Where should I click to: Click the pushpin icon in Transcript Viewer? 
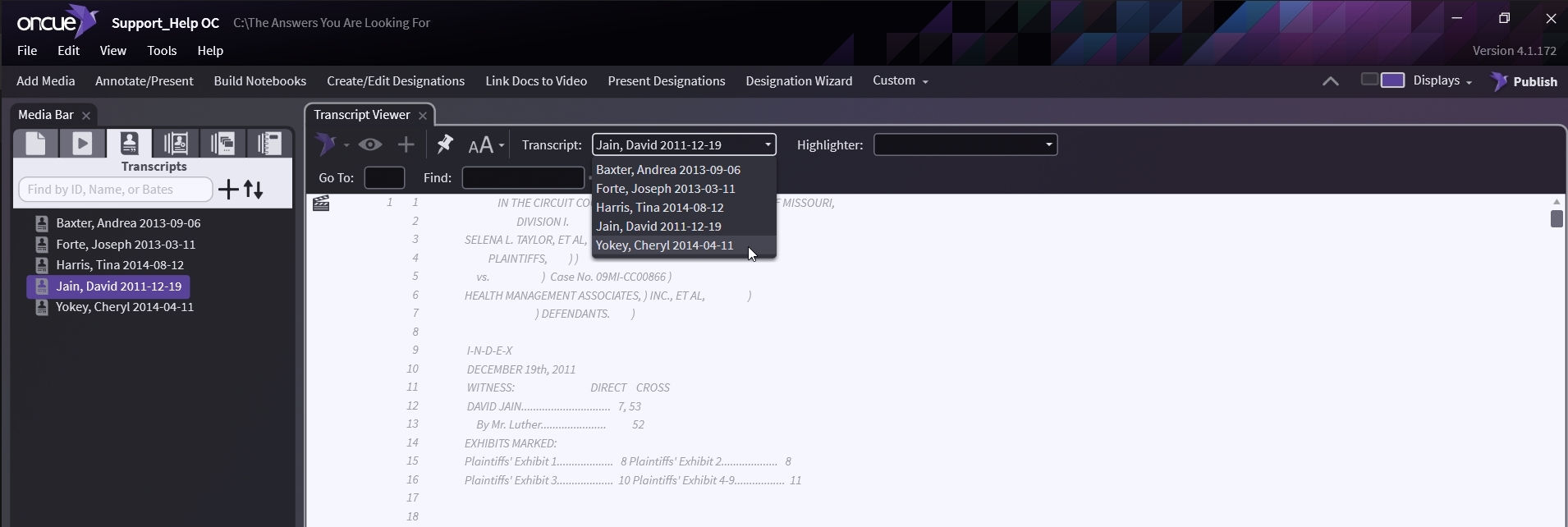(x=444, y=145)
